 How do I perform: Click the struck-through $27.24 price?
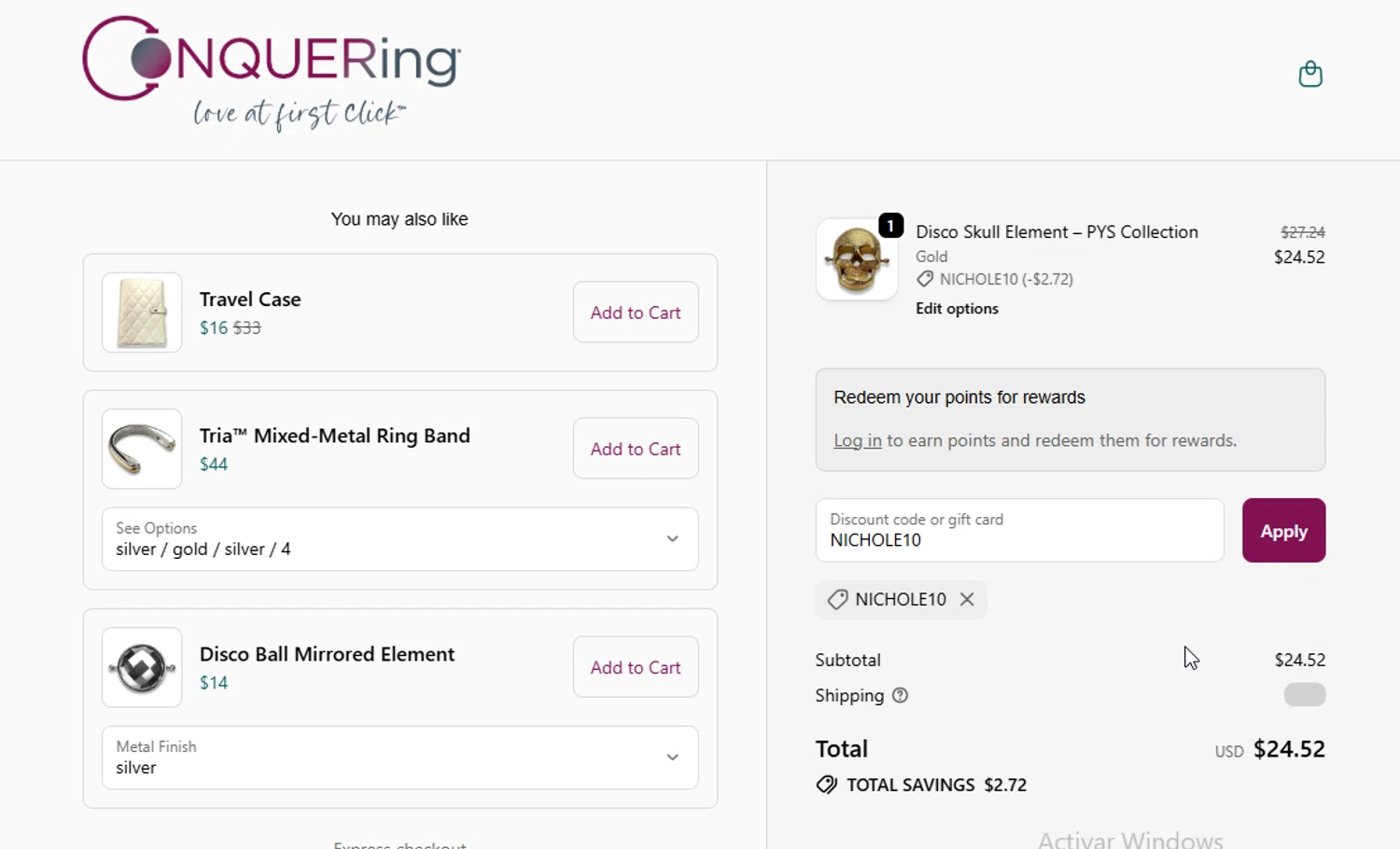tap(1303, 232)
